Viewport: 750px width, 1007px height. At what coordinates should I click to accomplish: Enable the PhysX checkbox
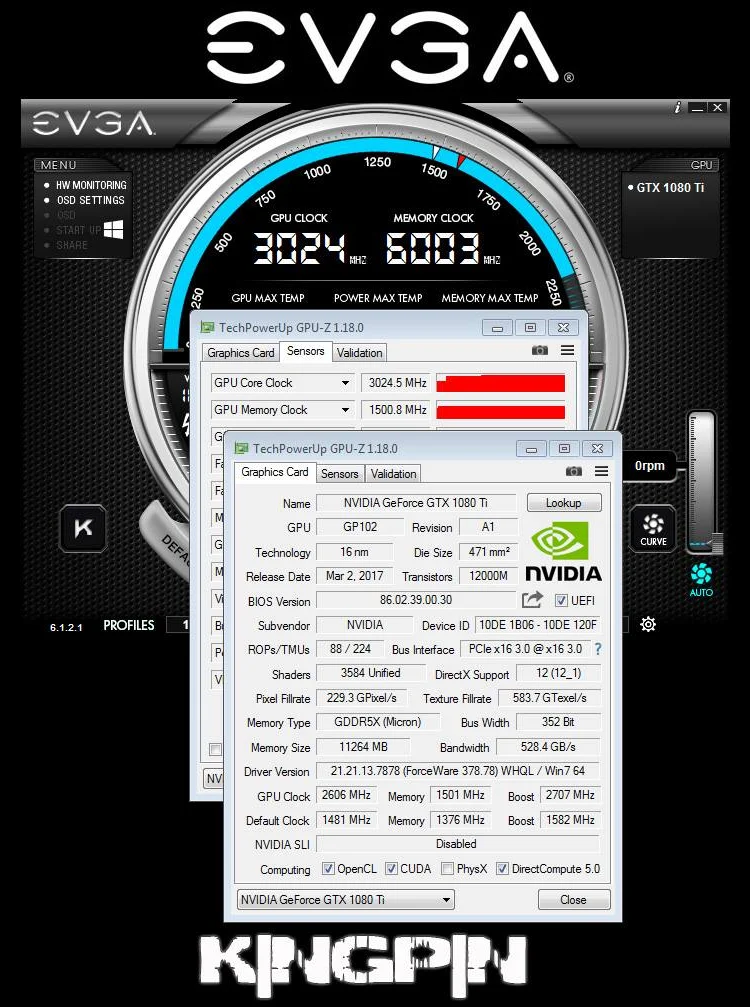(448, 869)
